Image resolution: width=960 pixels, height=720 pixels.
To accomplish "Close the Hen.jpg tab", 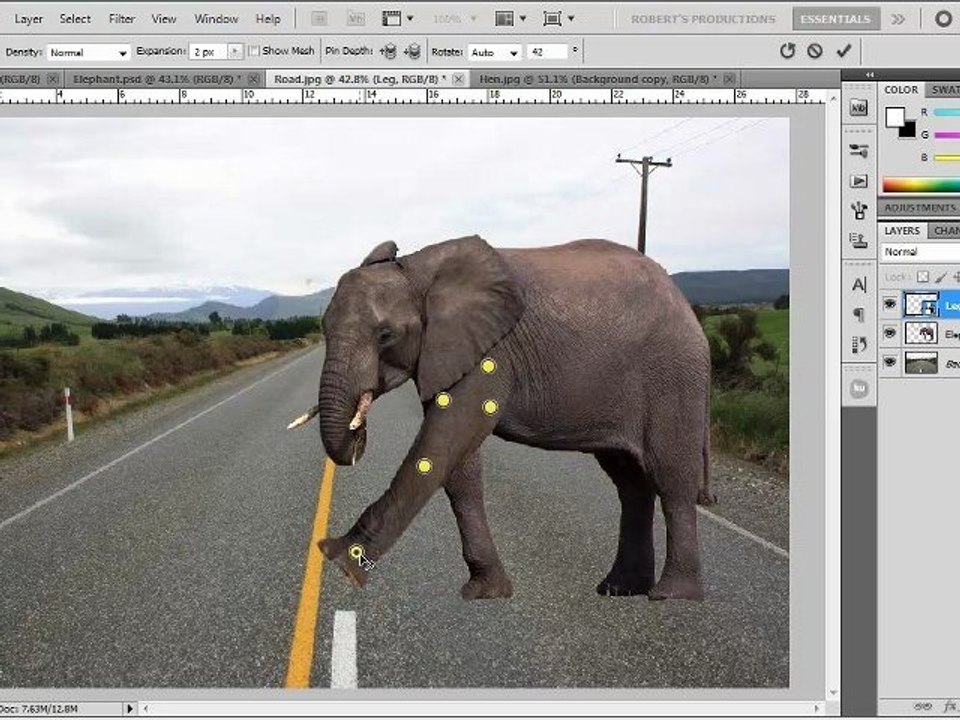I will click(x=729, y=79).
